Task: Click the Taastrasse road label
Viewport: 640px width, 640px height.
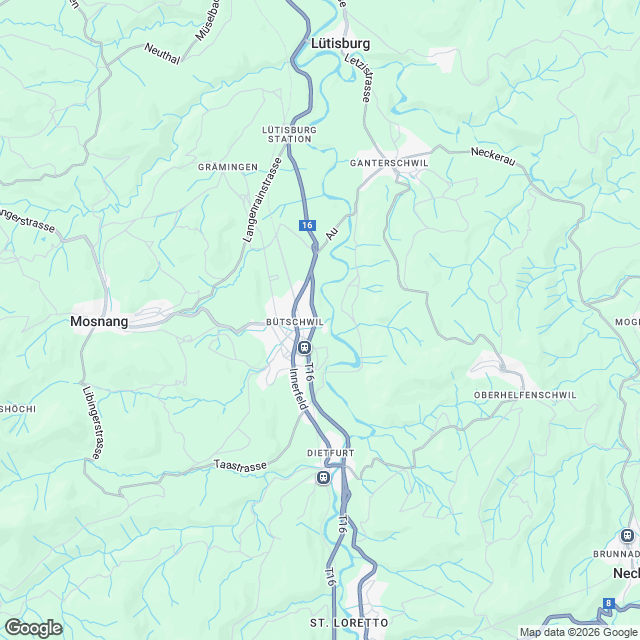Action: (x=240, y=466)
